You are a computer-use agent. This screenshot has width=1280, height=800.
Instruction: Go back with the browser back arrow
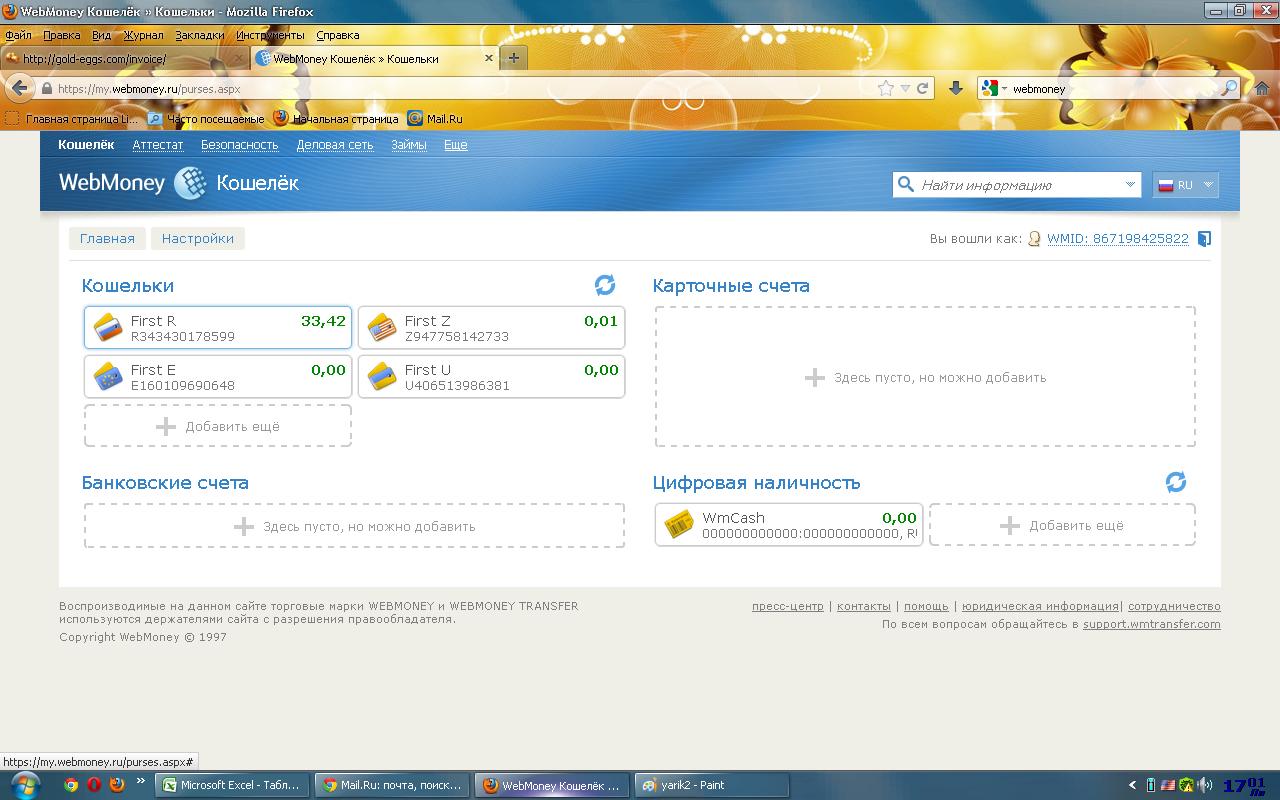point(20,88)
